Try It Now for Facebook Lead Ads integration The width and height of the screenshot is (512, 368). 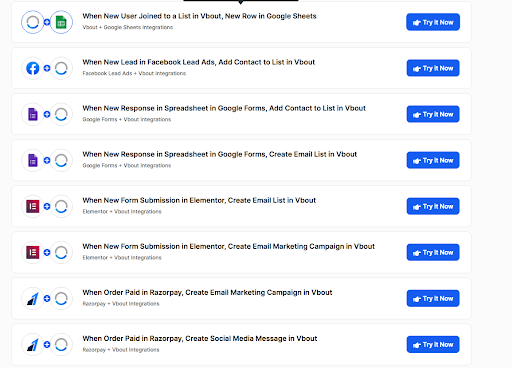433,68
